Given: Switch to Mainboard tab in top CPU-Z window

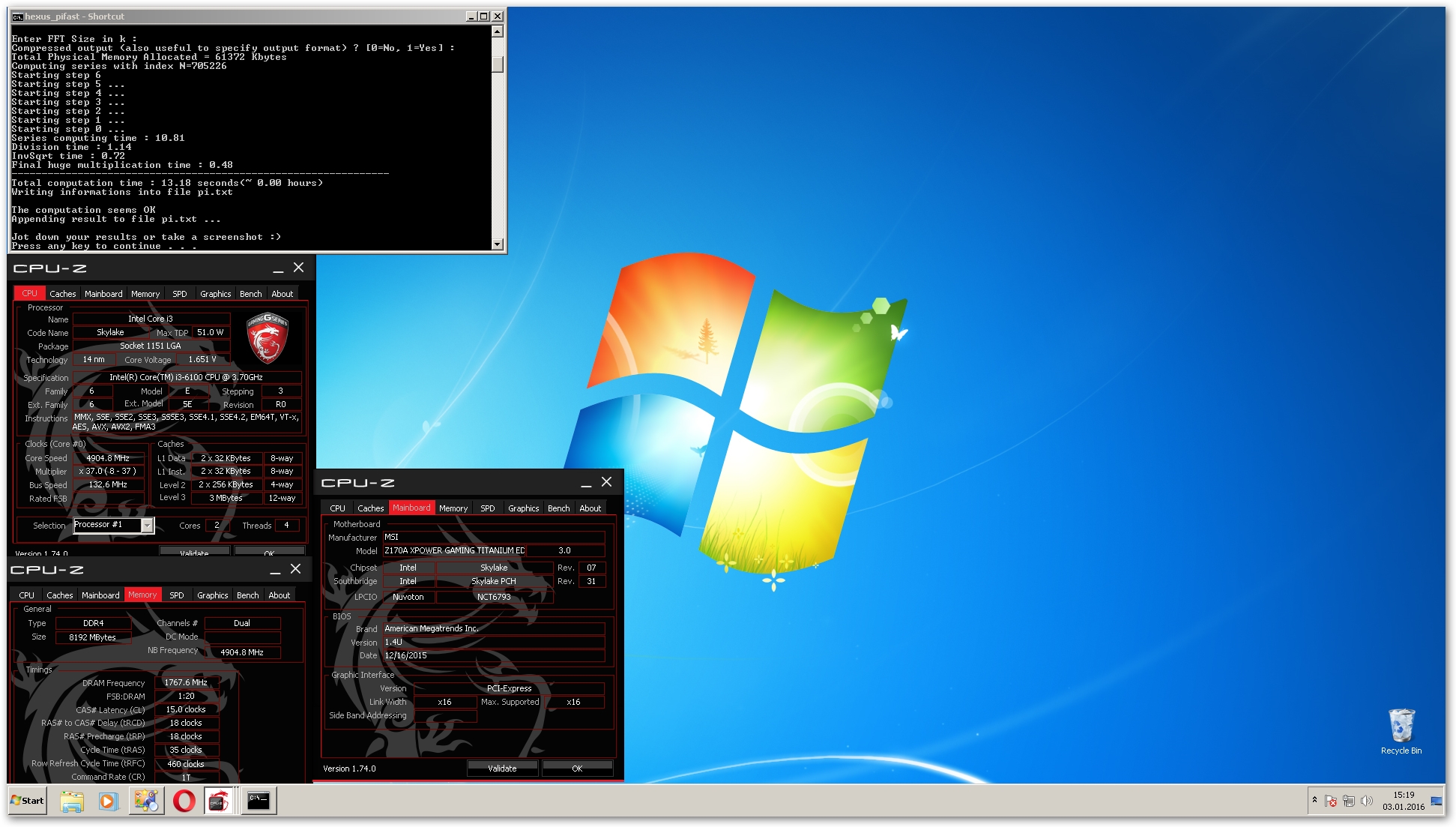Looking at the screenshot, I should pyautogui.click(x=103, y=294).
